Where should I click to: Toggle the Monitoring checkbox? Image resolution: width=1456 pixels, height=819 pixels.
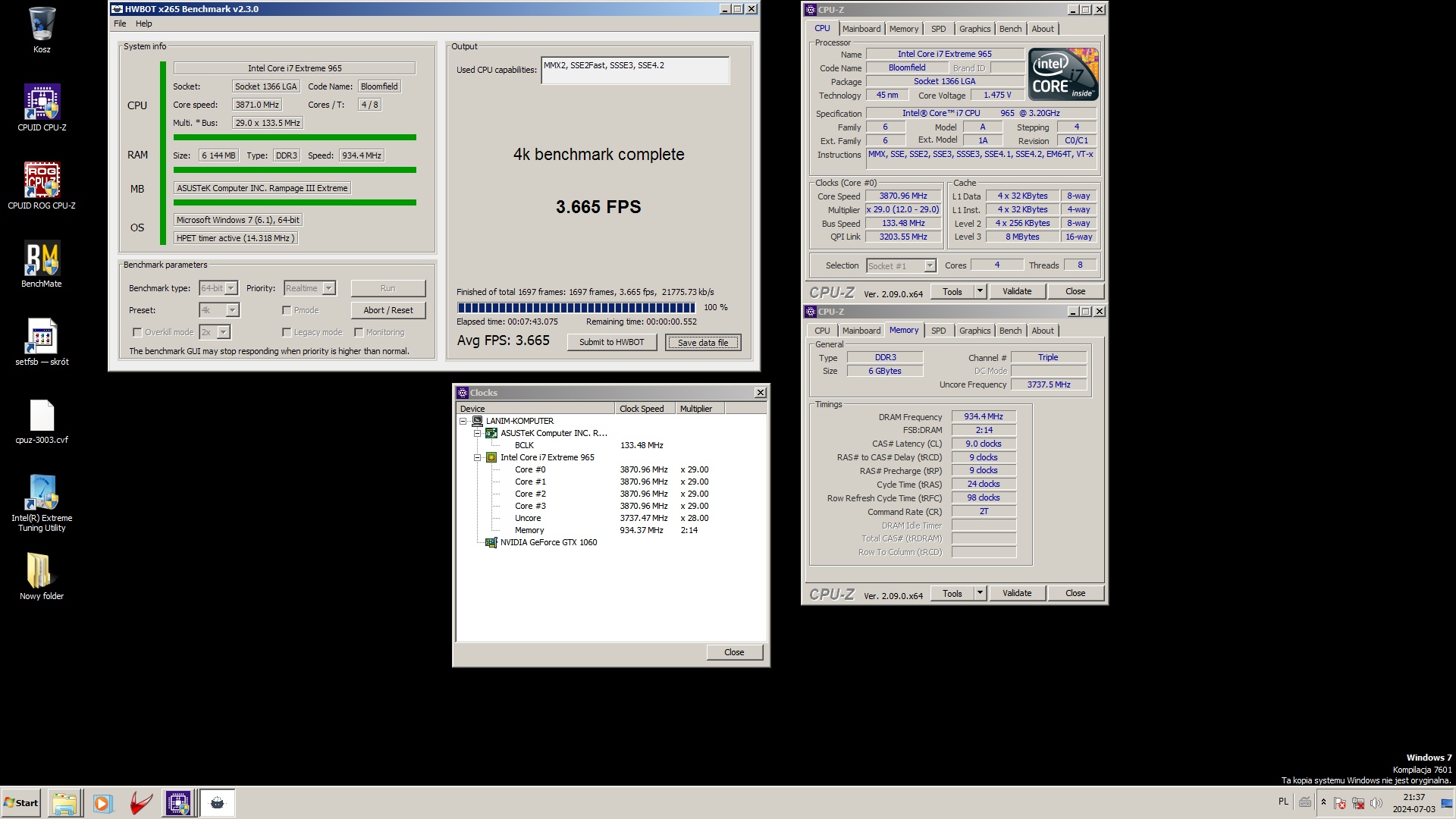359,332
